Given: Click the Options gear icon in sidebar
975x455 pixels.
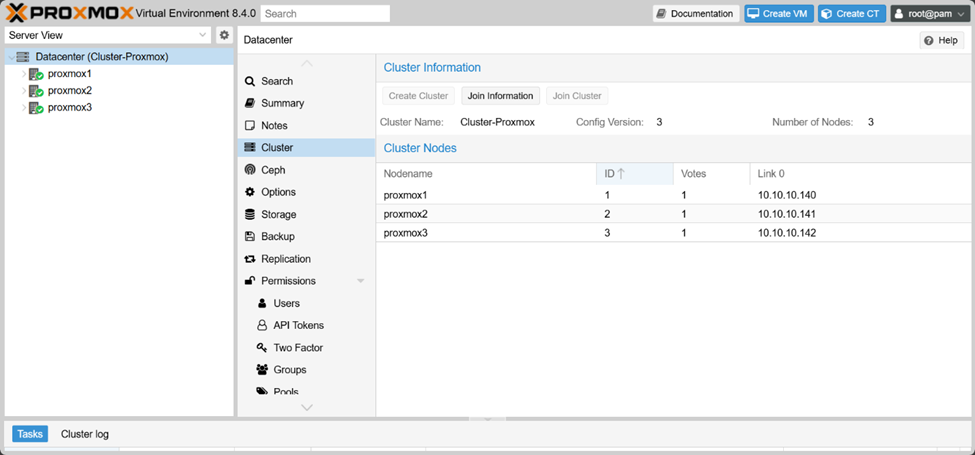Looking at the screenshot, I should tap(250, 192).
